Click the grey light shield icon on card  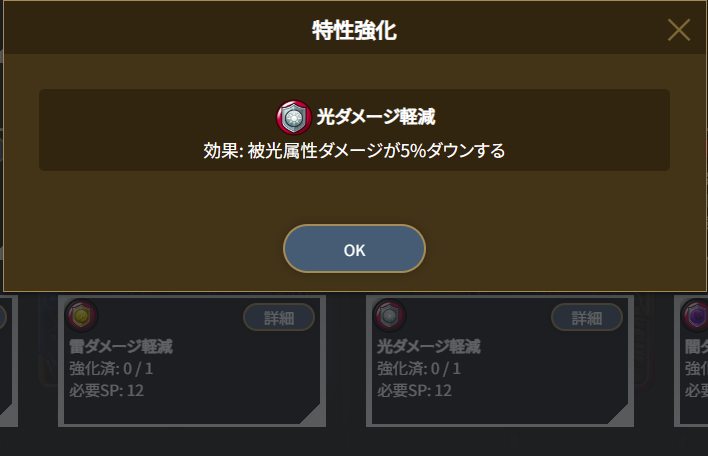[x=390, y=315]
